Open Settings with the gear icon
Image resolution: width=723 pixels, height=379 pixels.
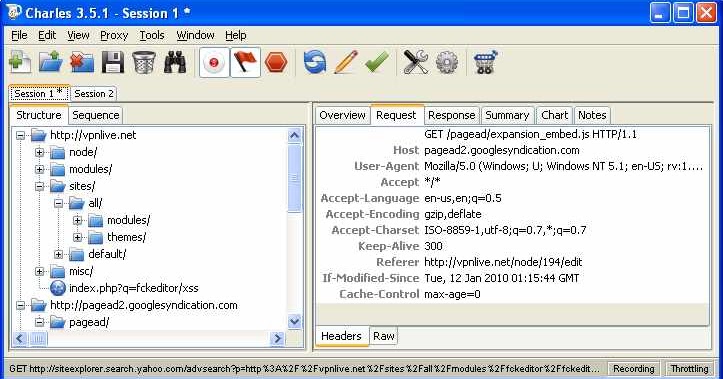pos(446,62)
